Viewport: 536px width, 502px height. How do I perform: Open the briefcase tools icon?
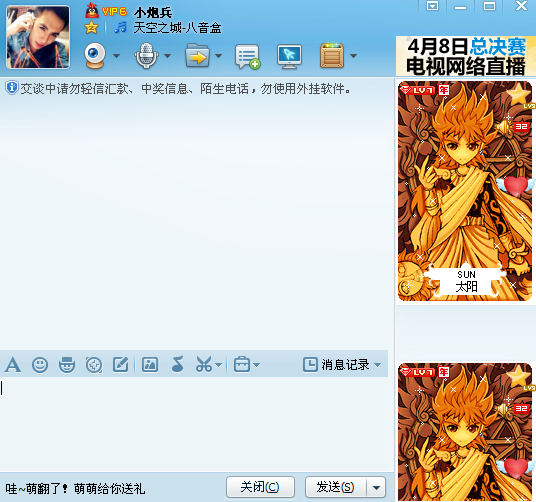[x=242, y=364]
